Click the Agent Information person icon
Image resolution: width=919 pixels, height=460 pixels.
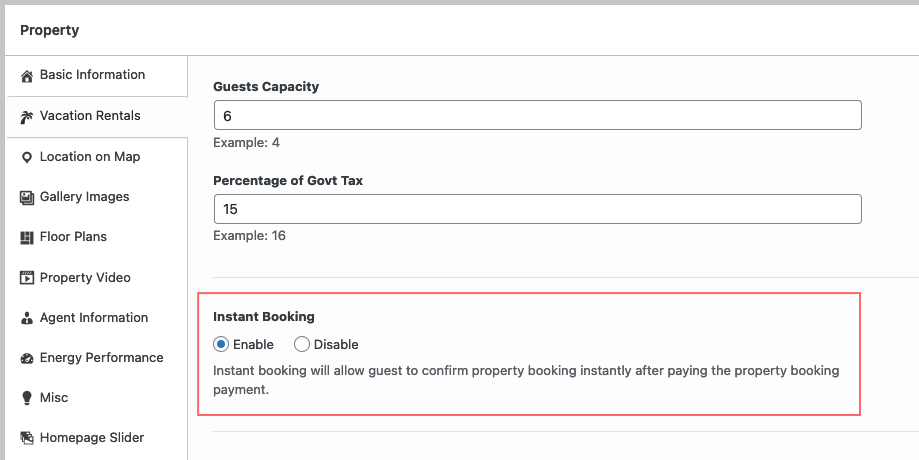26,318
